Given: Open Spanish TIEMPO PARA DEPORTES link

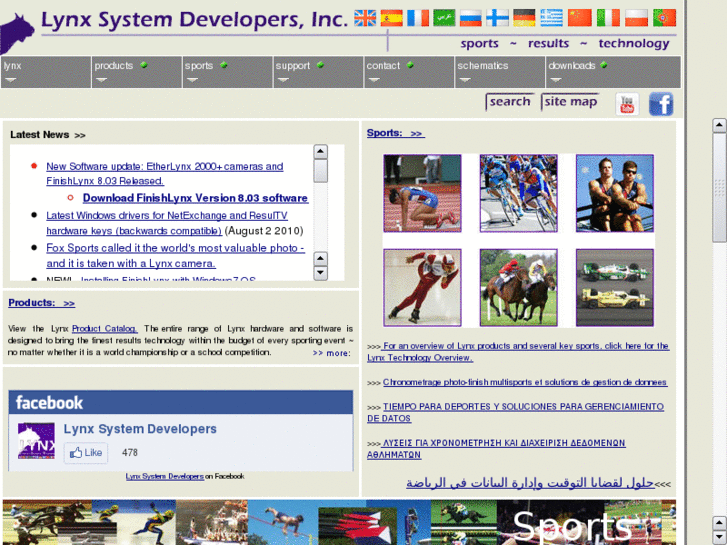Looking at the screenshot, I should (x=515, y=412).
